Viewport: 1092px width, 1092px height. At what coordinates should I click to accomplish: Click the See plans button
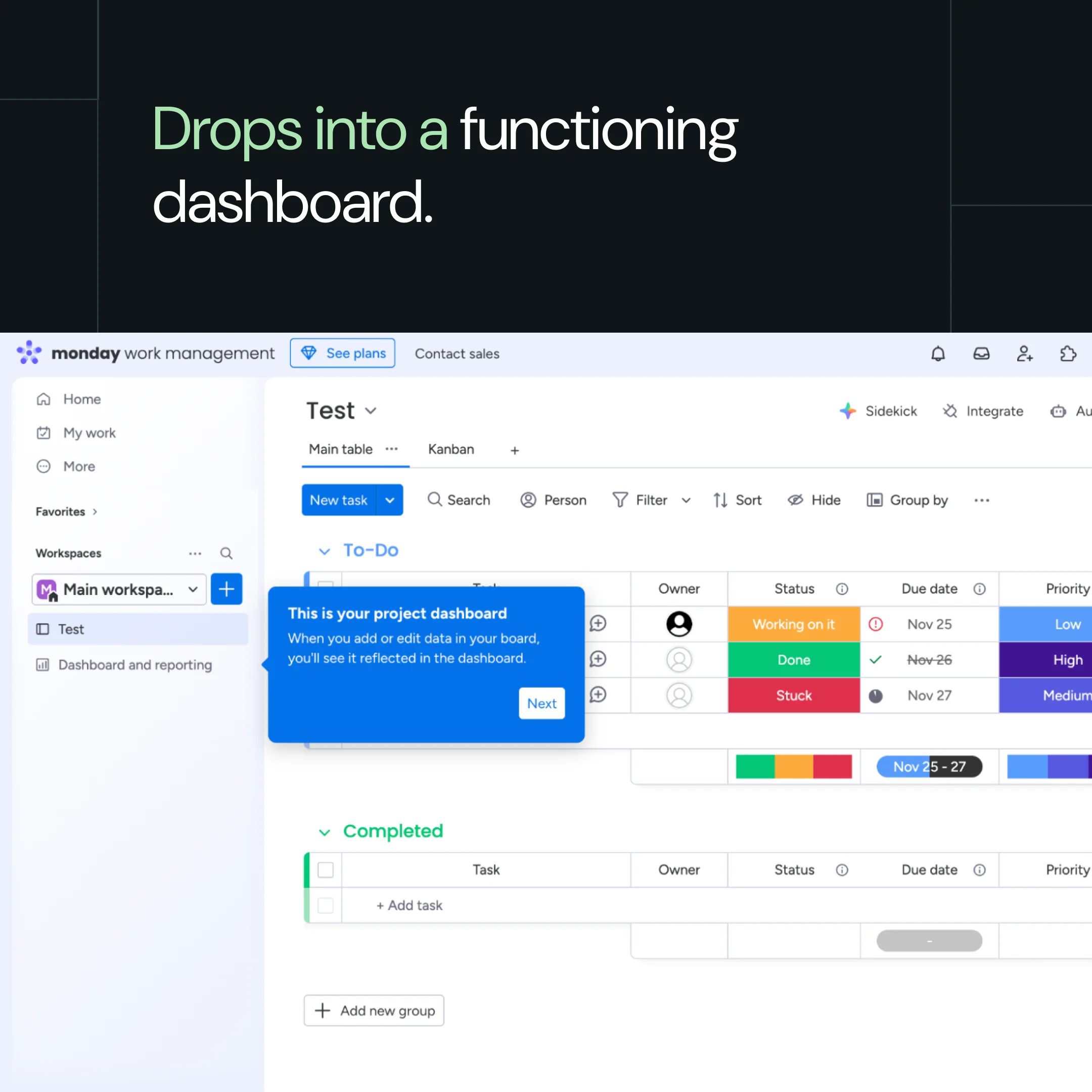(343, 353)
